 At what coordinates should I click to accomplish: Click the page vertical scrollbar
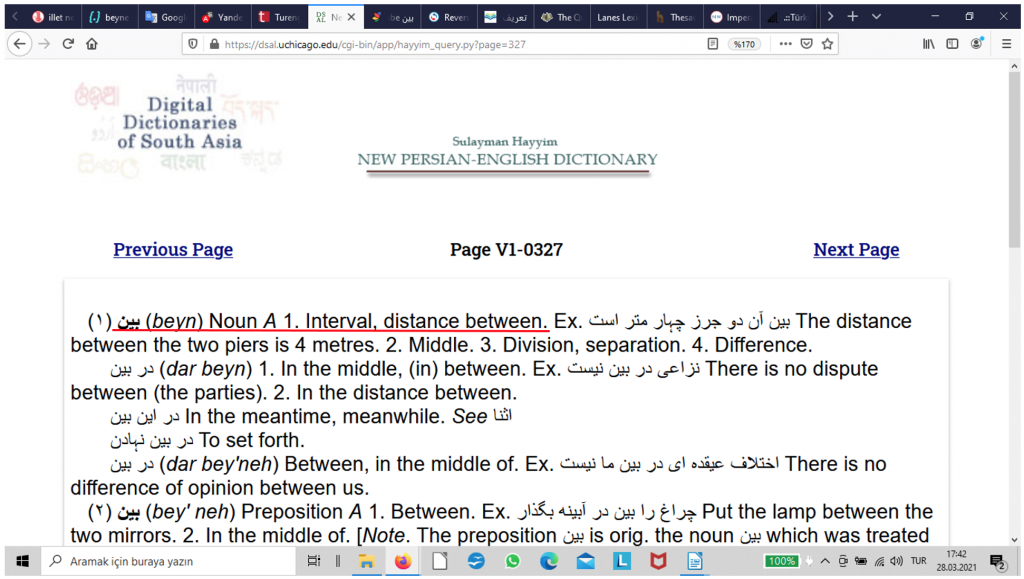(x=1015, y=300)
